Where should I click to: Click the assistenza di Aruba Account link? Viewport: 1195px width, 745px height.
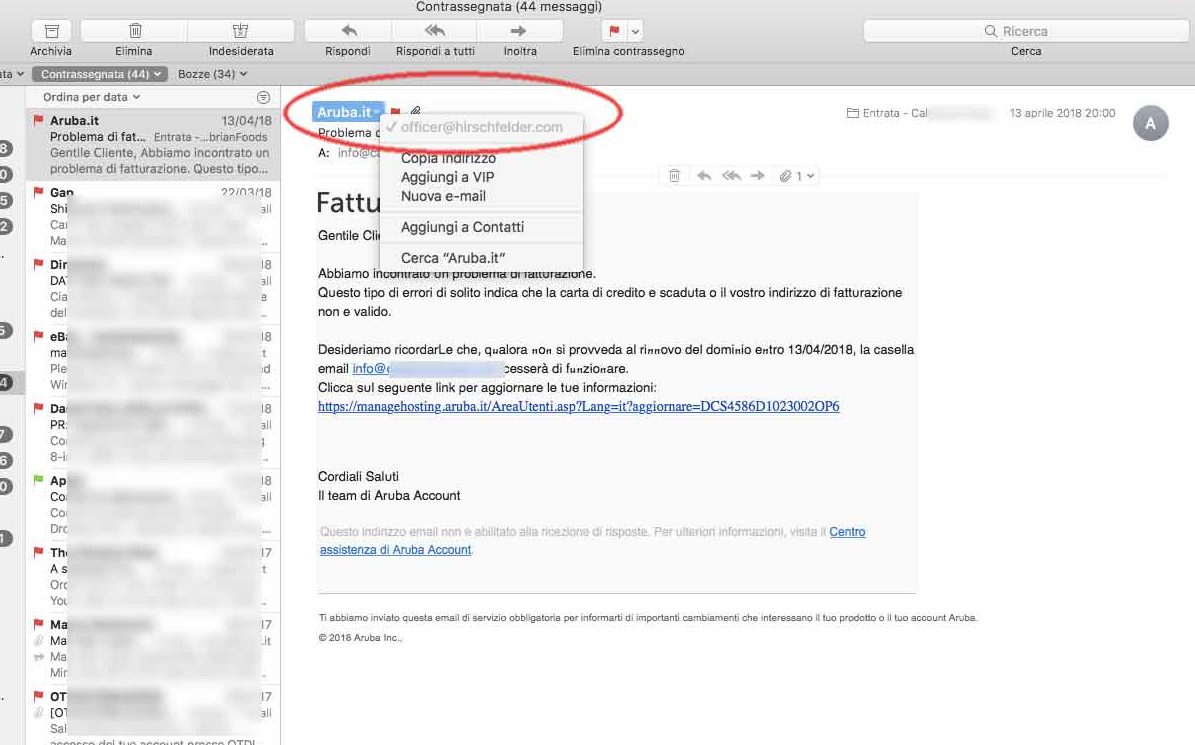pyautogui.click(x=396, y=549)
